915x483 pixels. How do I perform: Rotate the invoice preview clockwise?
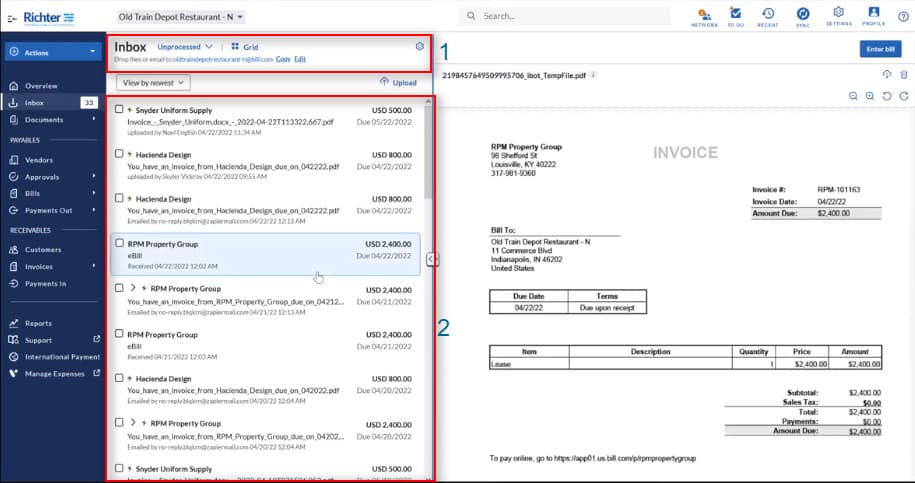pos(904,96)
